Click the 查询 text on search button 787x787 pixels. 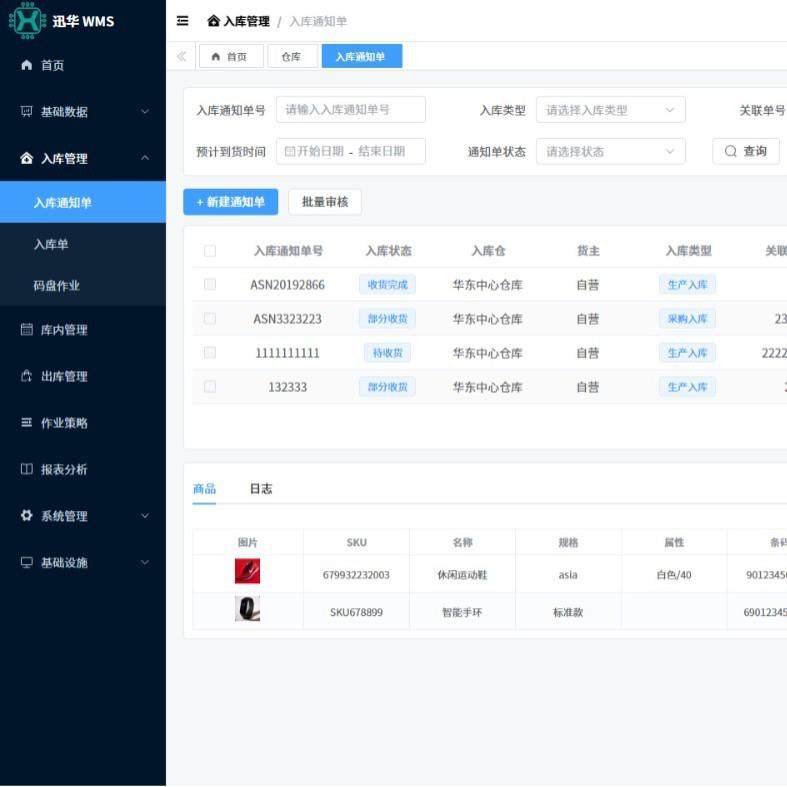tap(755, 151)
